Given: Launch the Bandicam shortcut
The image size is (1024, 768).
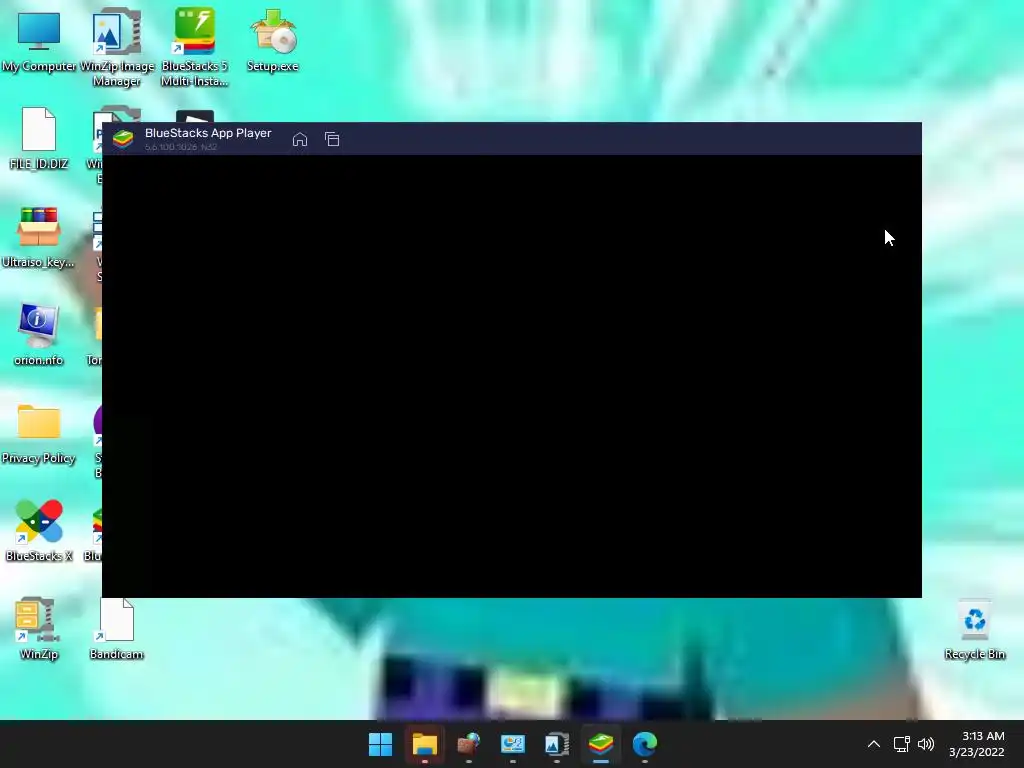Looking at the screenshot, I should click(x=117, y=628).
